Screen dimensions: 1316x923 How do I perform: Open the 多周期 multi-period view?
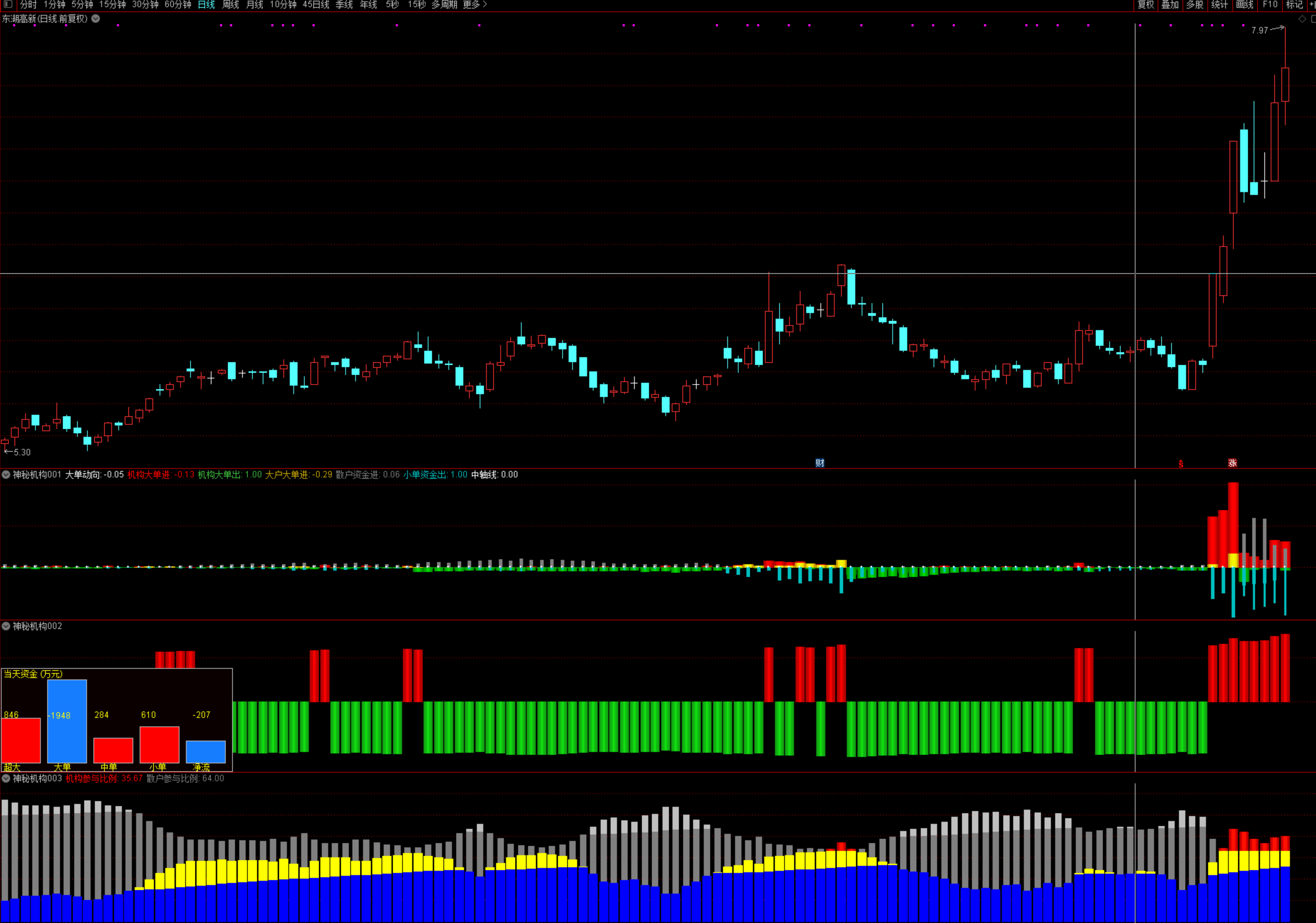coord(444,5)
